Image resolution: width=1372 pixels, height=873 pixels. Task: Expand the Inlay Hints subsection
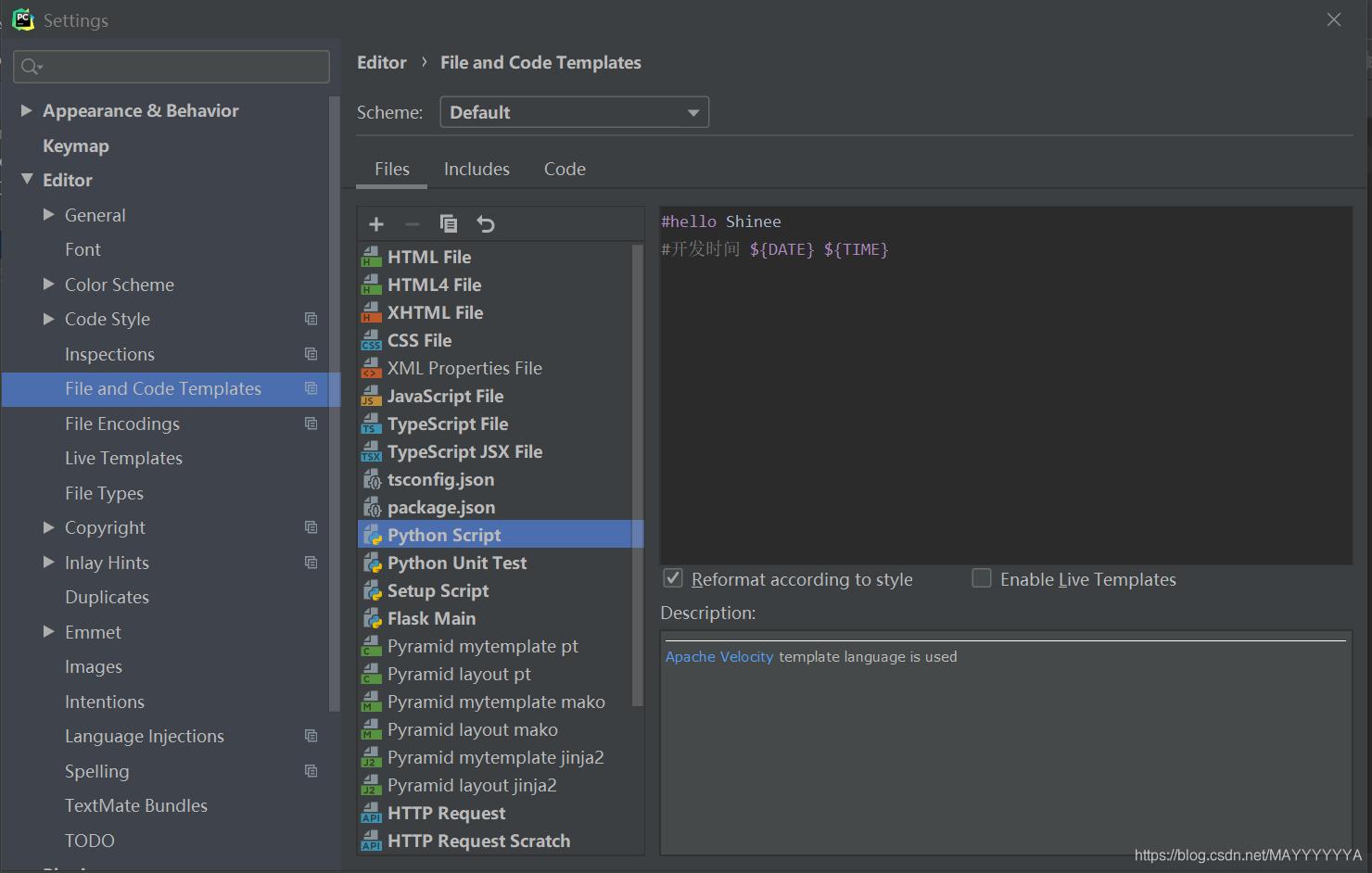pyautogui.click(x=49, y=562)
